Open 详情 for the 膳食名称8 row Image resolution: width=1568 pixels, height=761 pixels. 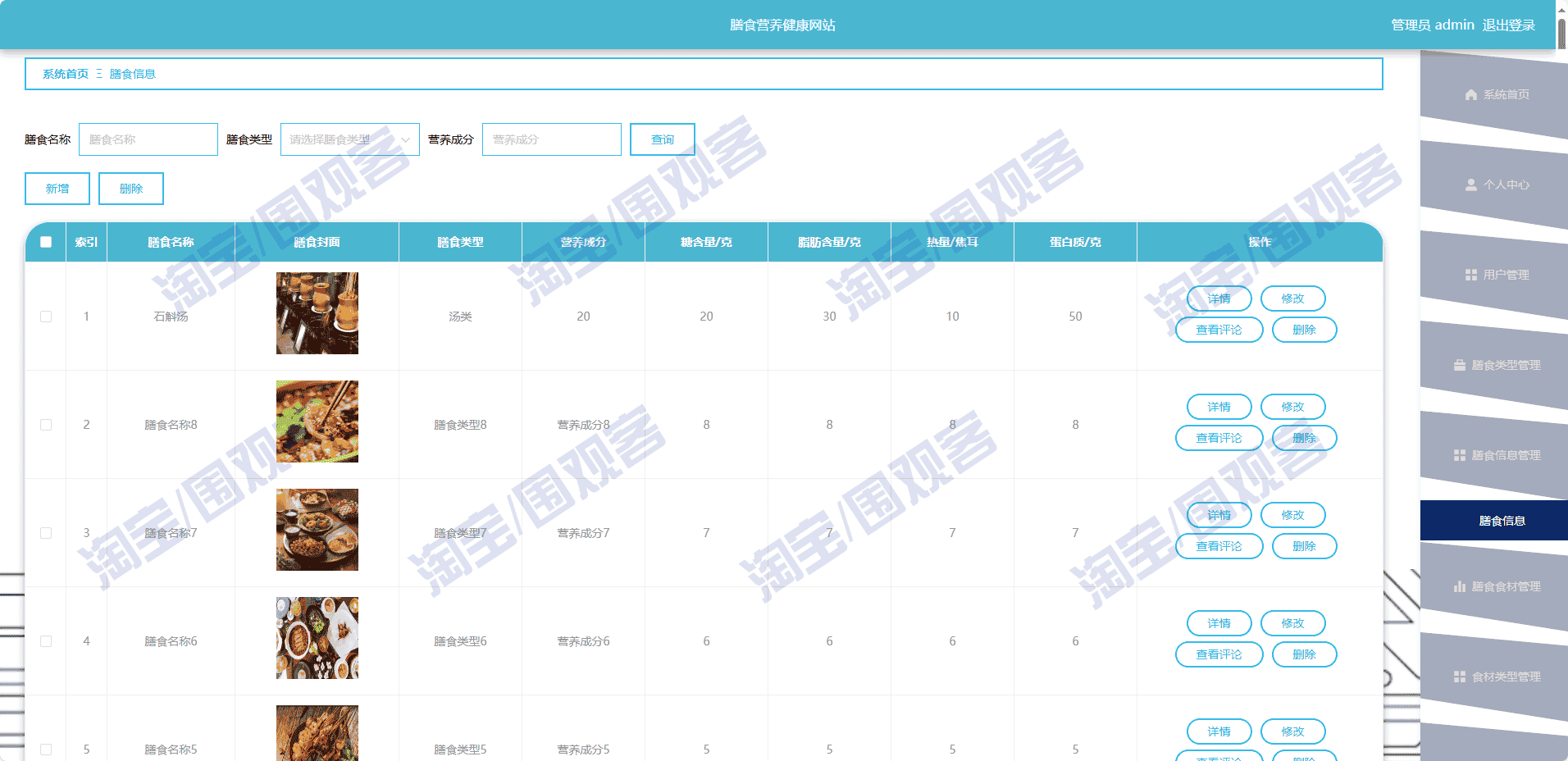click(x=1219, y=407)
